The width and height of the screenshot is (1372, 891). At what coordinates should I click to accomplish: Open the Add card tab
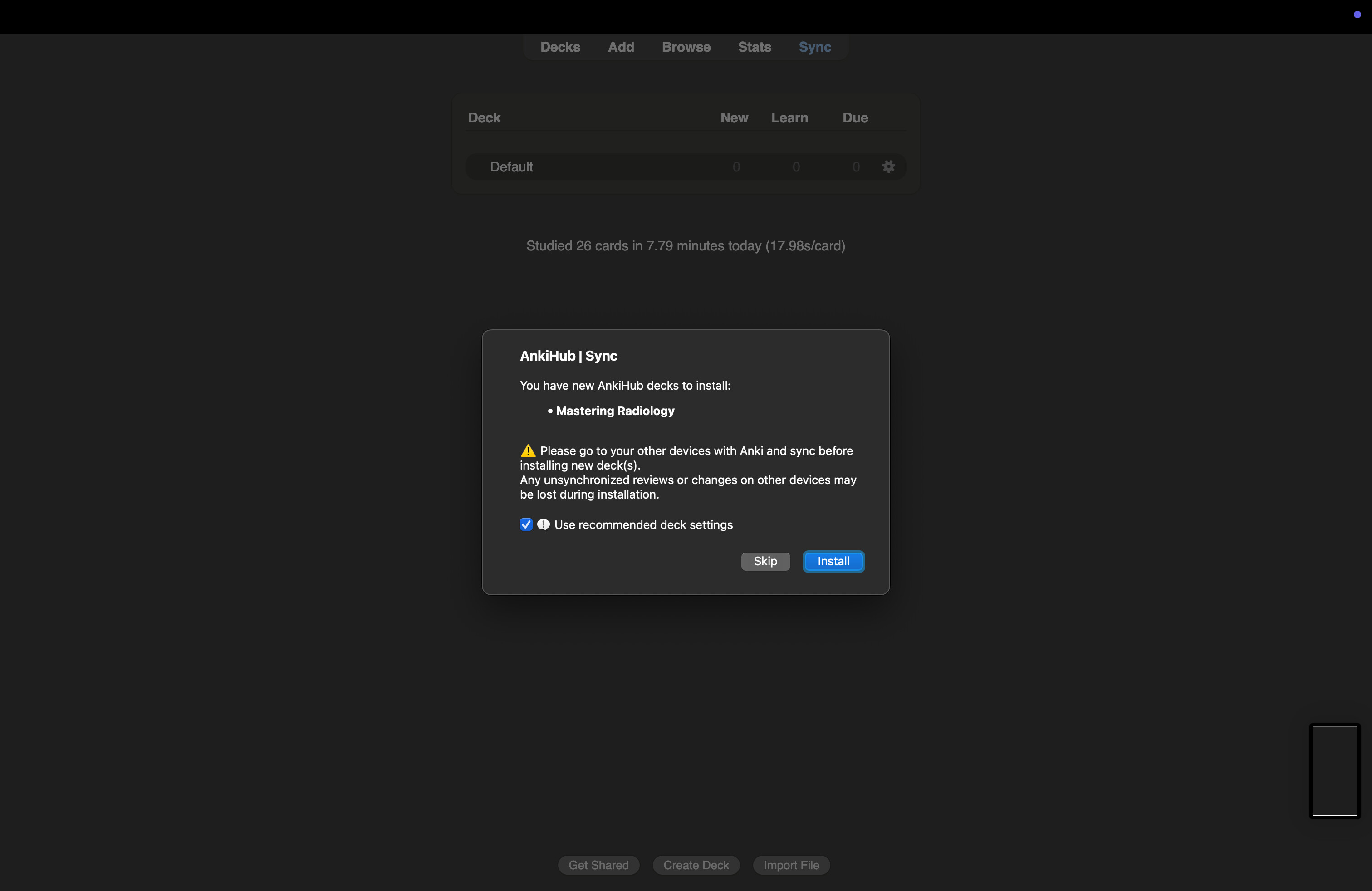(620, 47)
